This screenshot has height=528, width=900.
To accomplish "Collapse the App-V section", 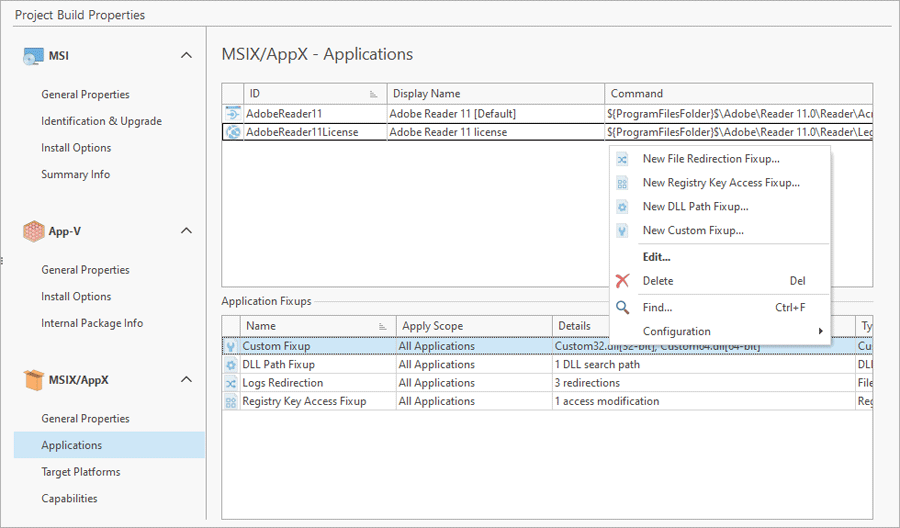I will [186, 231].
